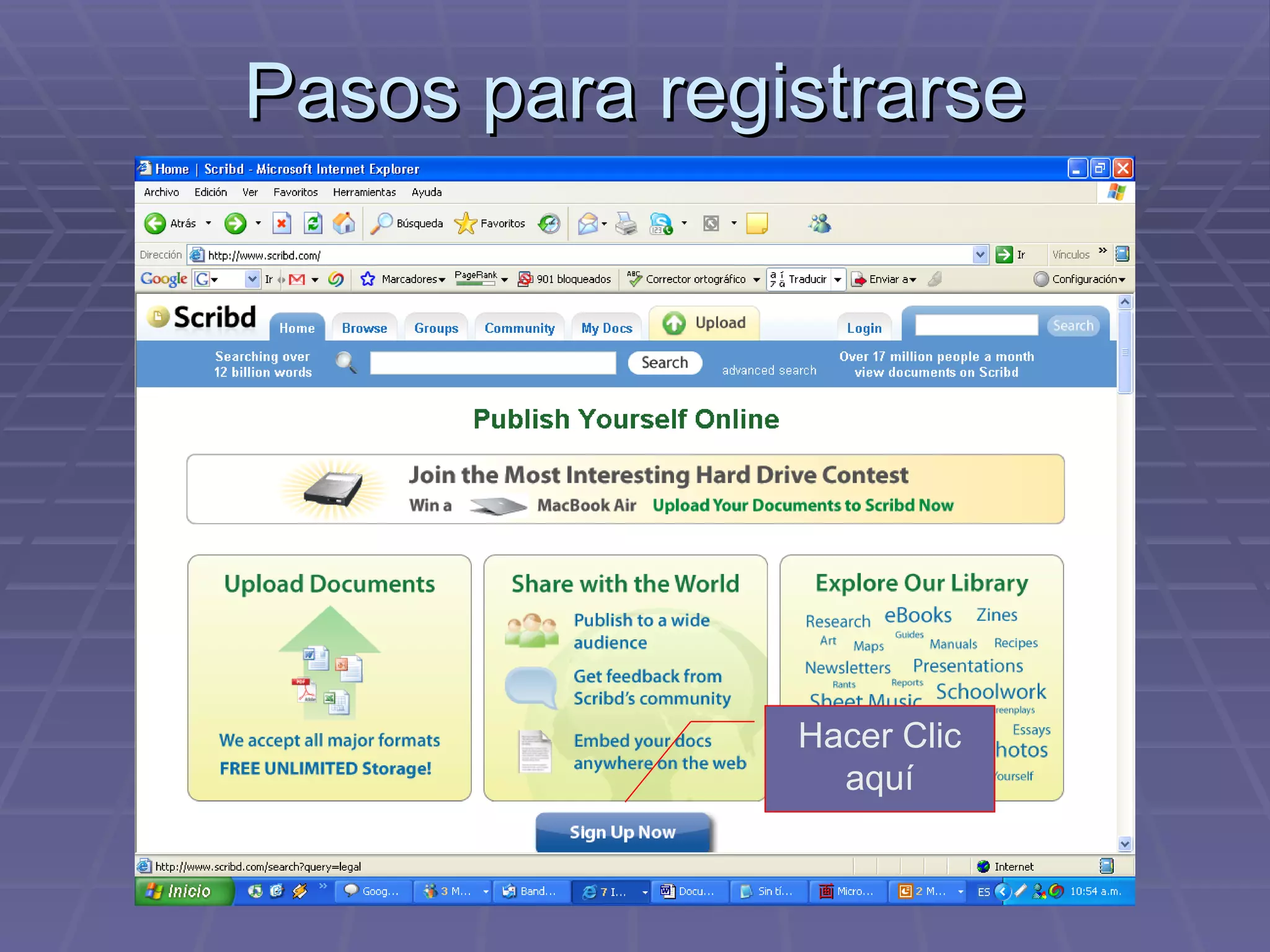Open browsing history icon
This screenshot has width=1270, height=952.
point(549,223)
